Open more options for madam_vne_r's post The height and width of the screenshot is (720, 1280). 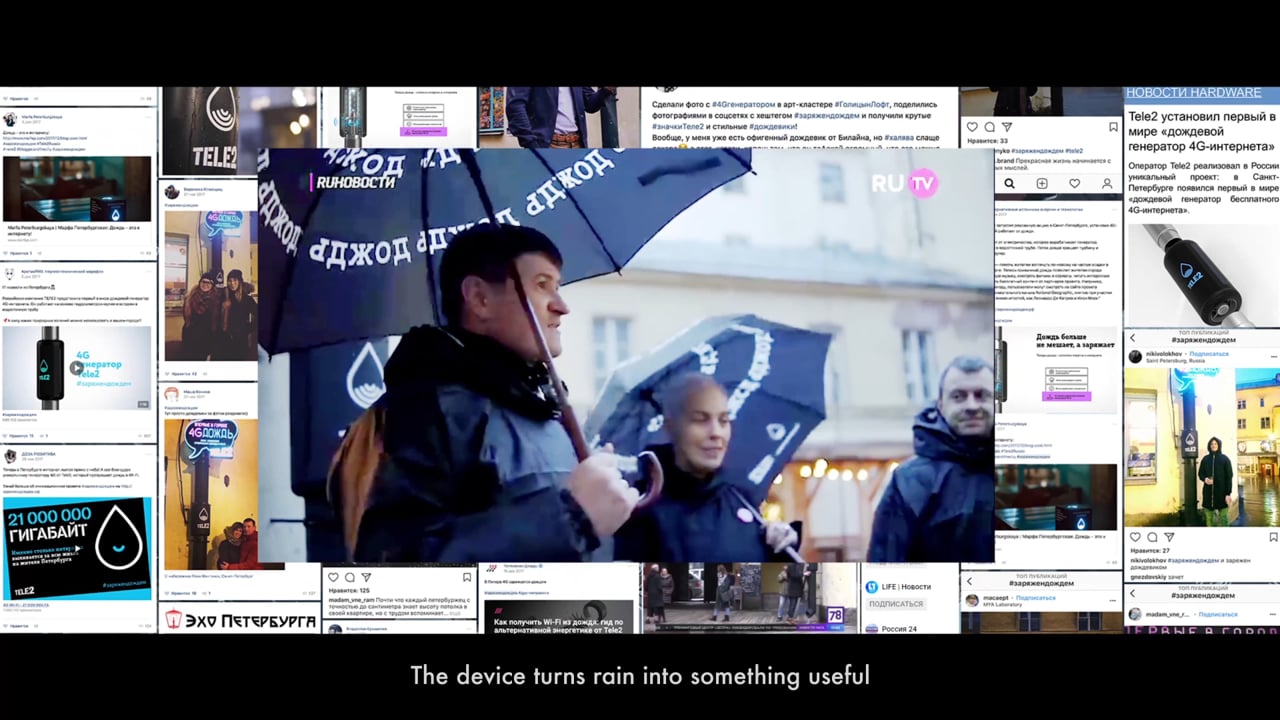[x=1273, y=614]
